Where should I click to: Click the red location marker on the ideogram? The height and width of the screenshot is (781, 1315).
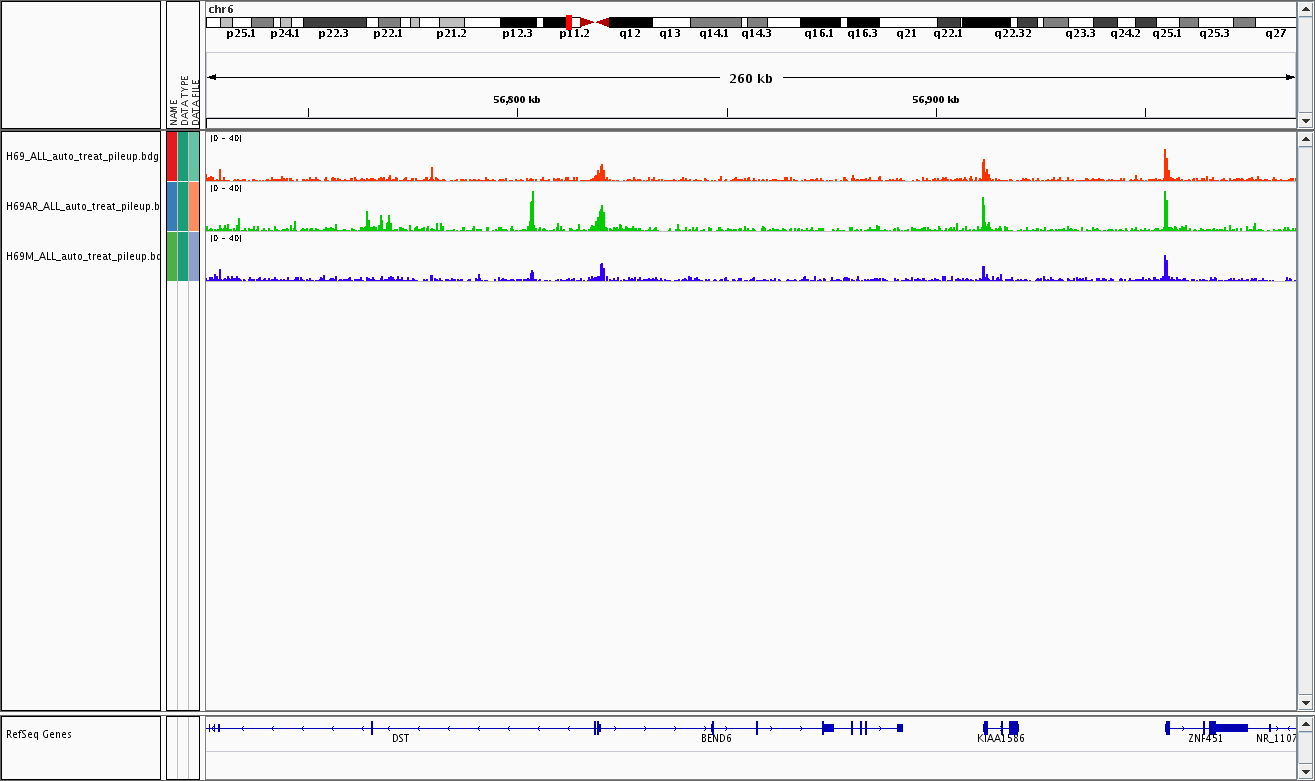coord(568,22)
